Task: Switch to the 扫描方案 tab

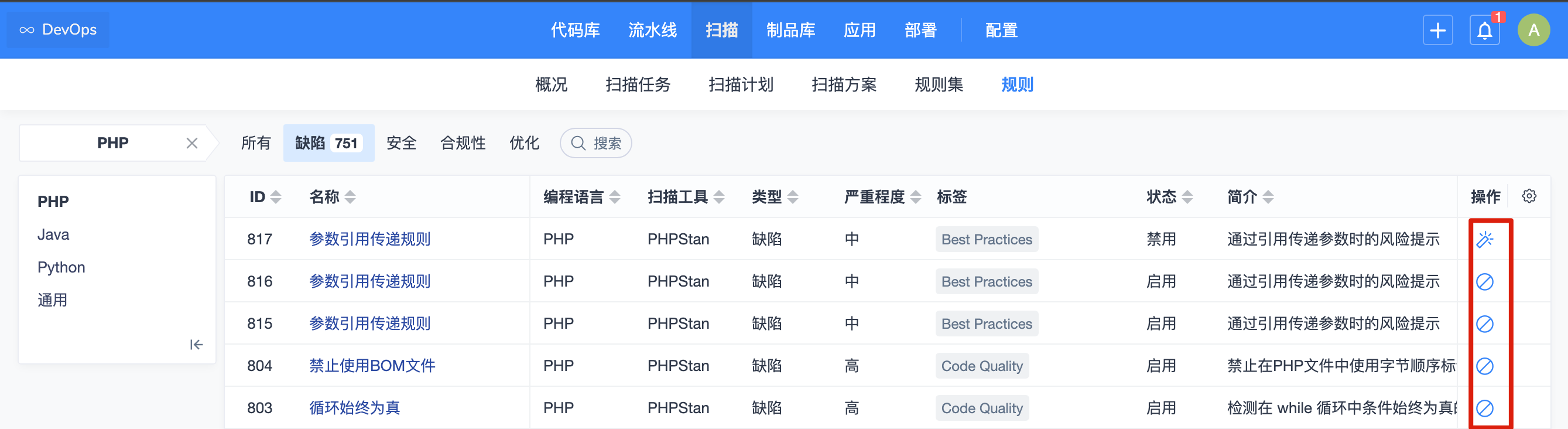Action: click(x=844, y=84)
